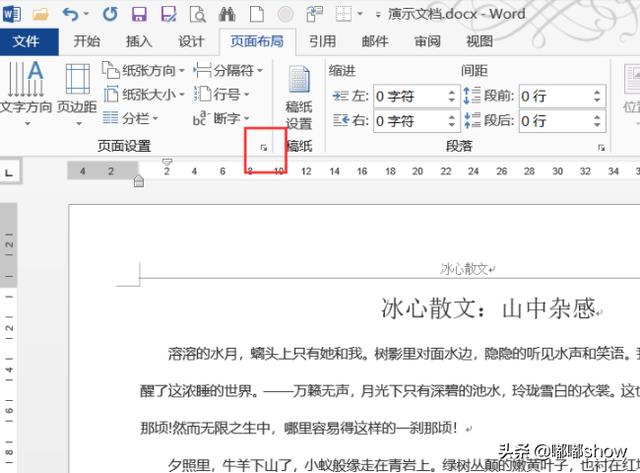Decrease 段后 spacing with down stepper

click(x=597, y=125)
